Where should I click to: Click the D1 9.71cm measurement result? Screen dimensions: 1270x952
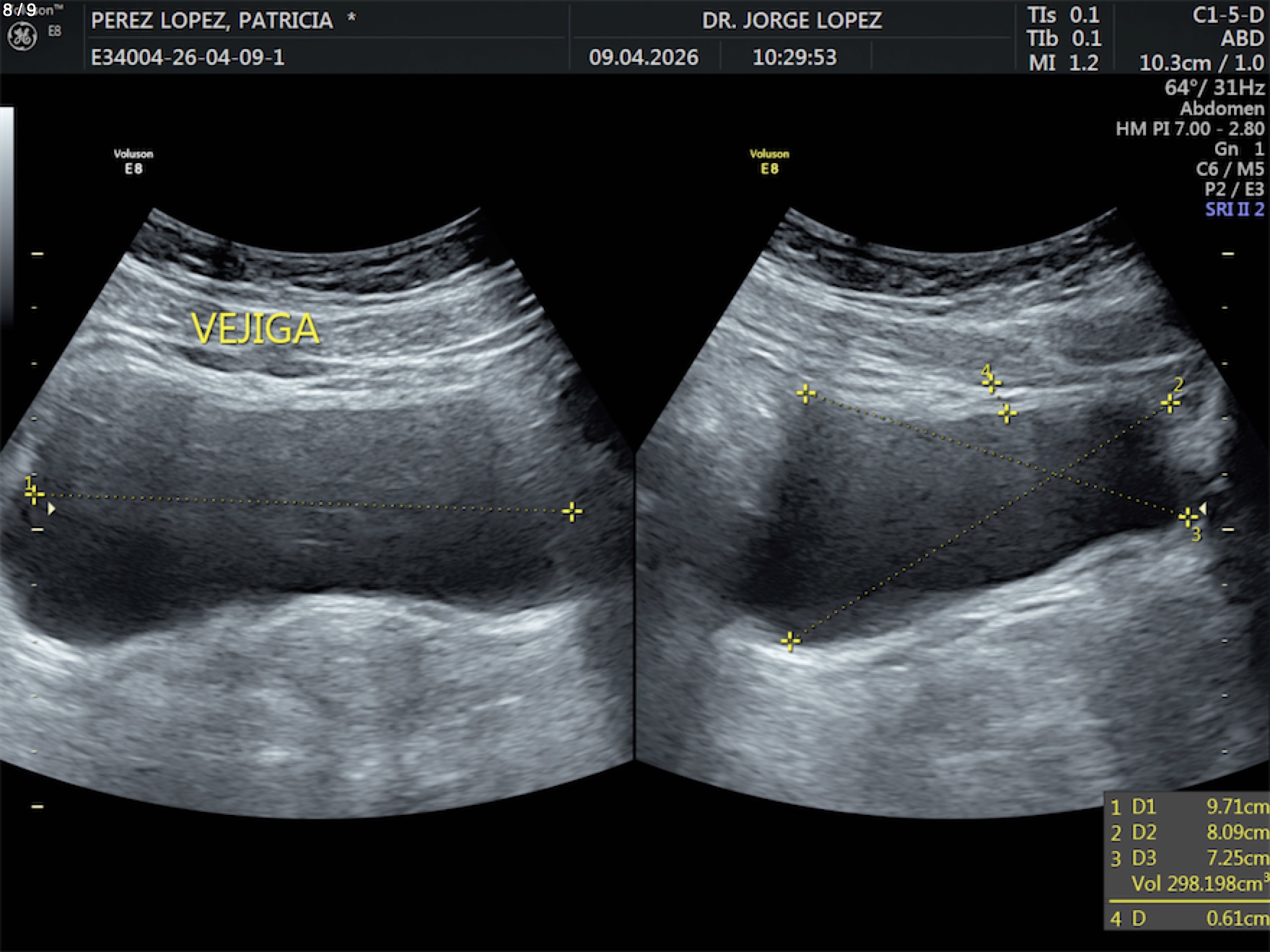[x=1188, y=806]
